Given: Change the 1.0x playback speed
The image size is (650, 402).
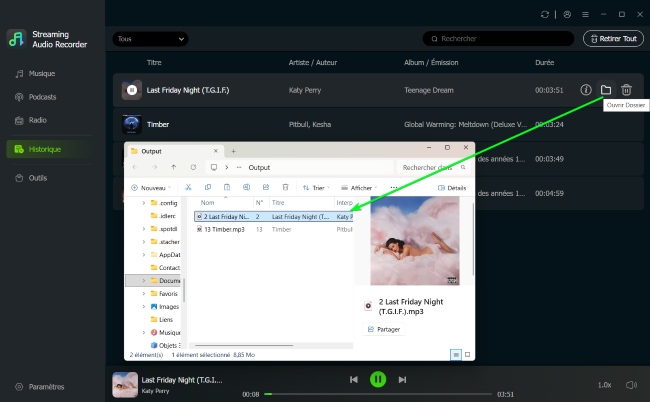Looking at the screenshot, I should click(604, 385).
